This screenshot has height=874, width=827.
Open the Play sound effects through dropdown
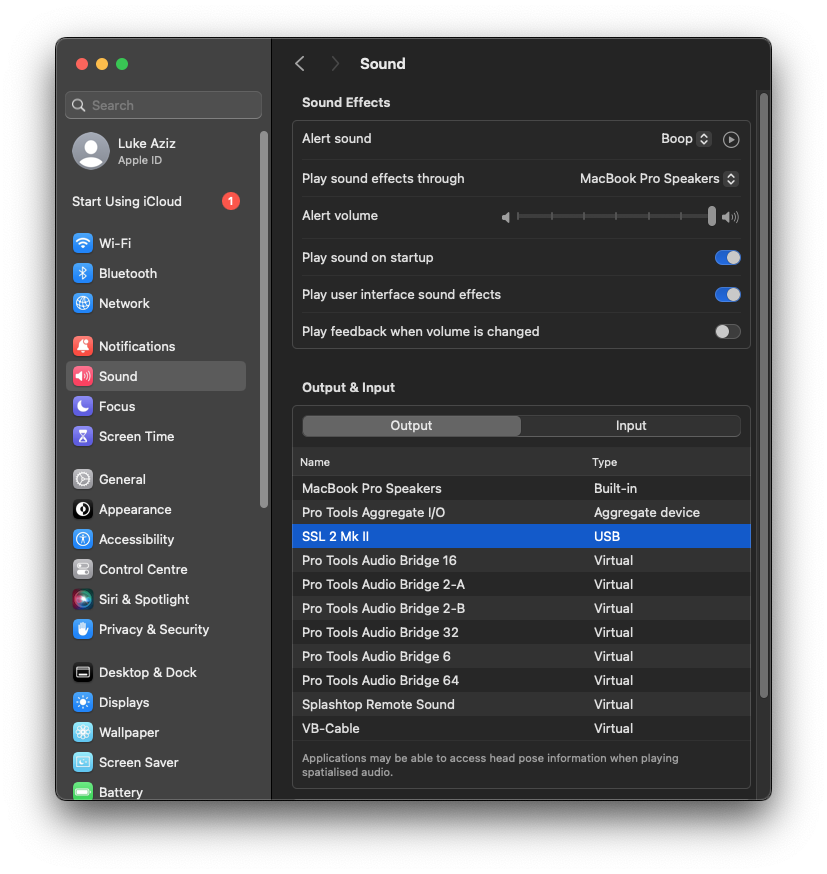tap(659, 179)
